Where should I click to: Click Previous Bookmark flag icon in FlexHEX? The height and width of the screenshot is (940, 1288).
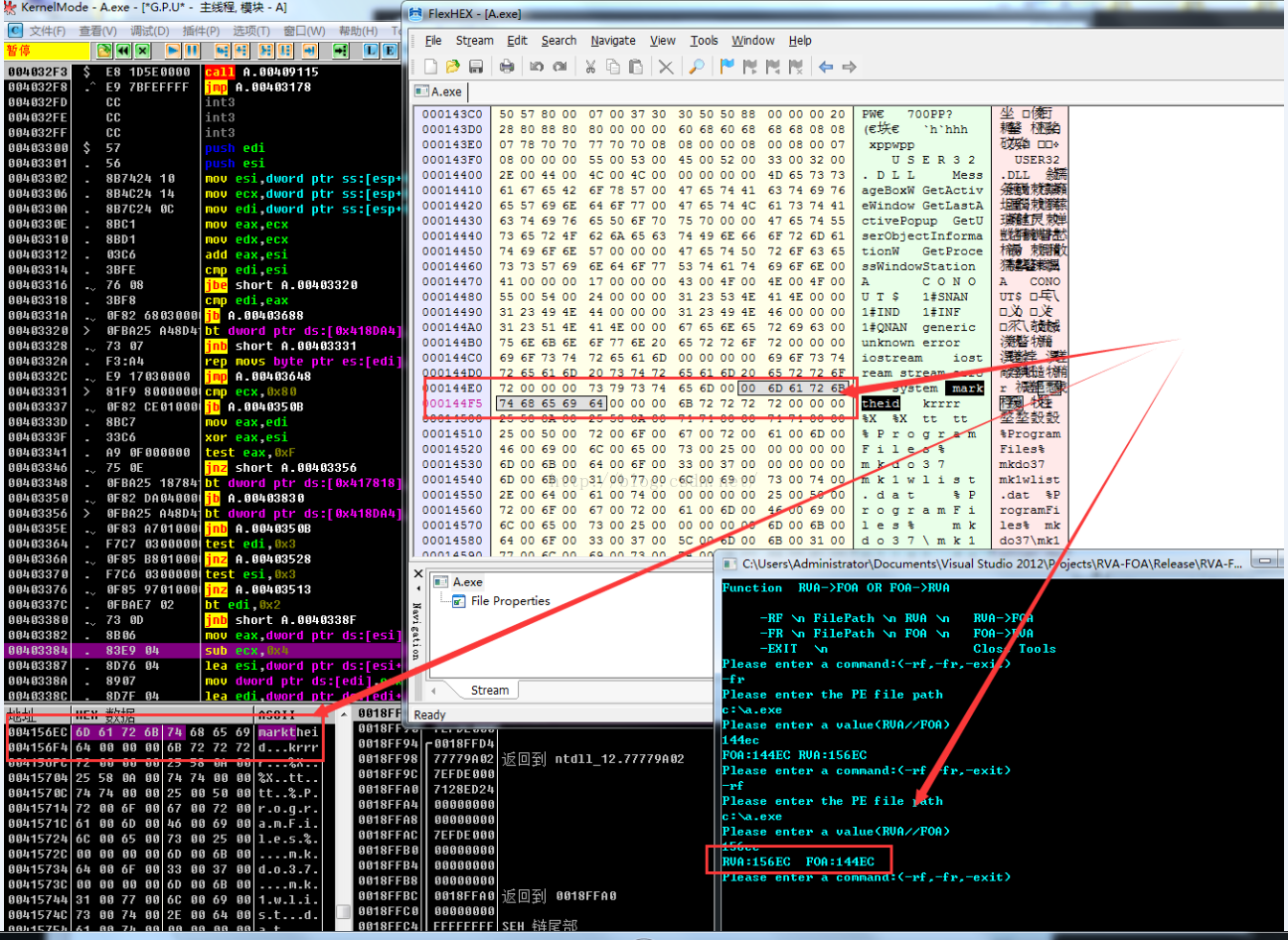[772, 67]
